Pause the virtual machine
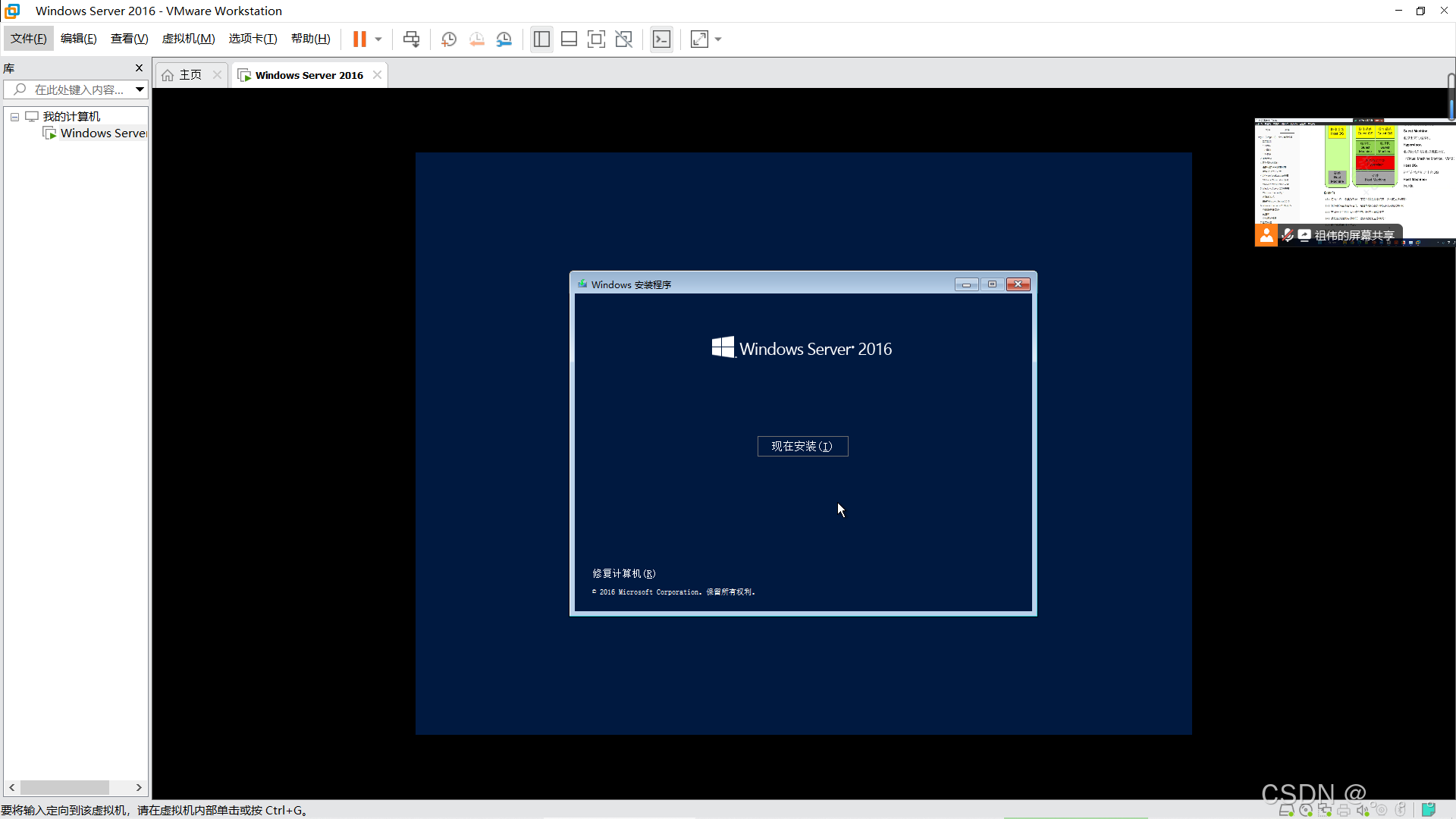The height and width of the screenshot is (819, 1456). (x=359, y=39)
